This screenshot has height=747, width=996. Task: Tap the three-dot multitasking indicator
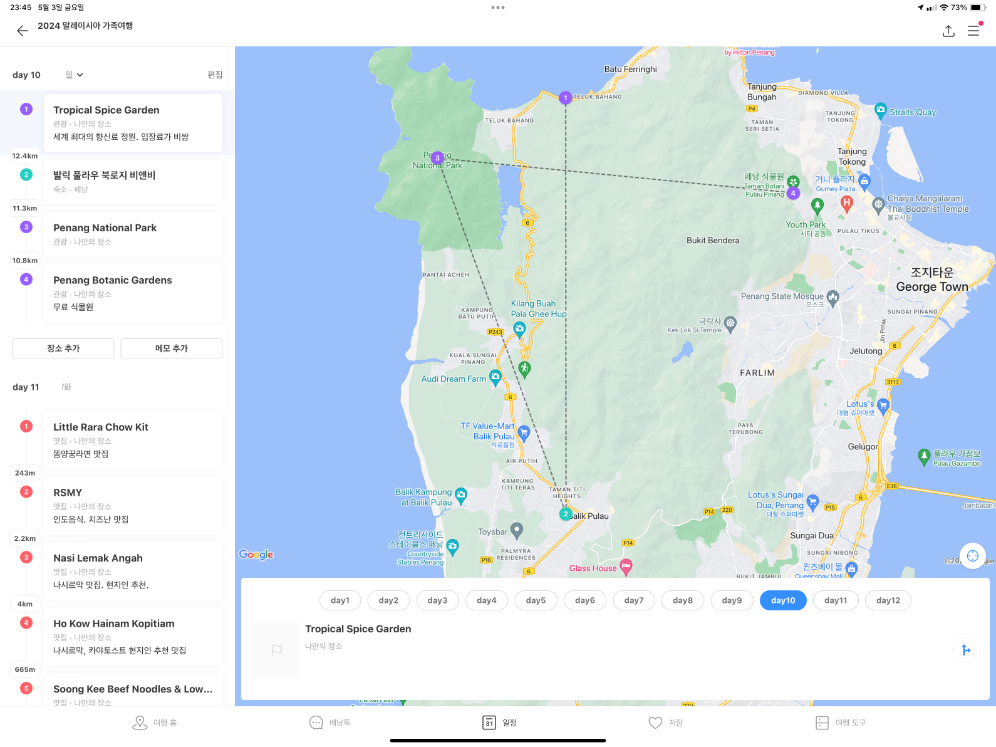(498, 8)
